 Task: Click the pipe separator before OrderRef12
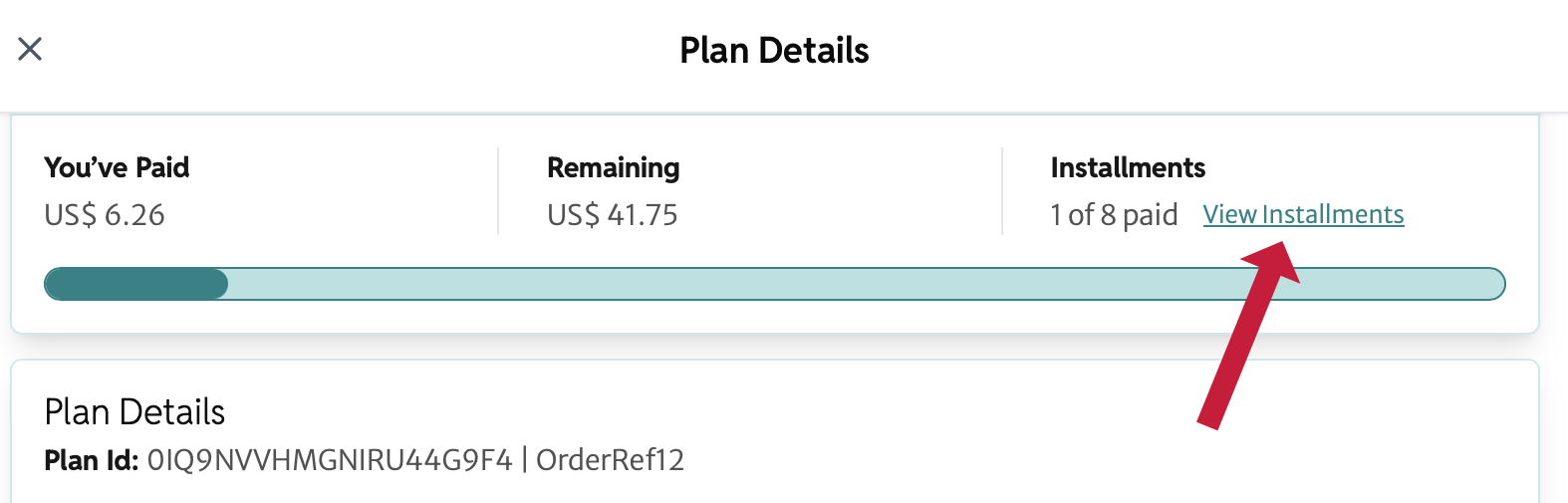(x=524, y=460)
